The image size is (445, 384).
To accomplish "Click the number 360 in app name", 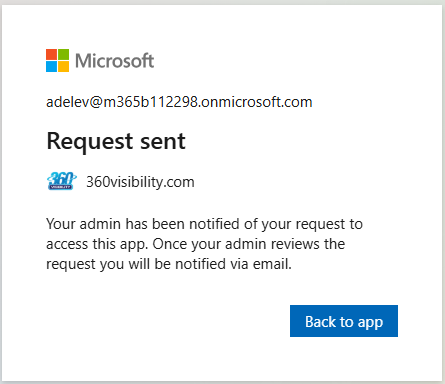I will tap(98, 182).
